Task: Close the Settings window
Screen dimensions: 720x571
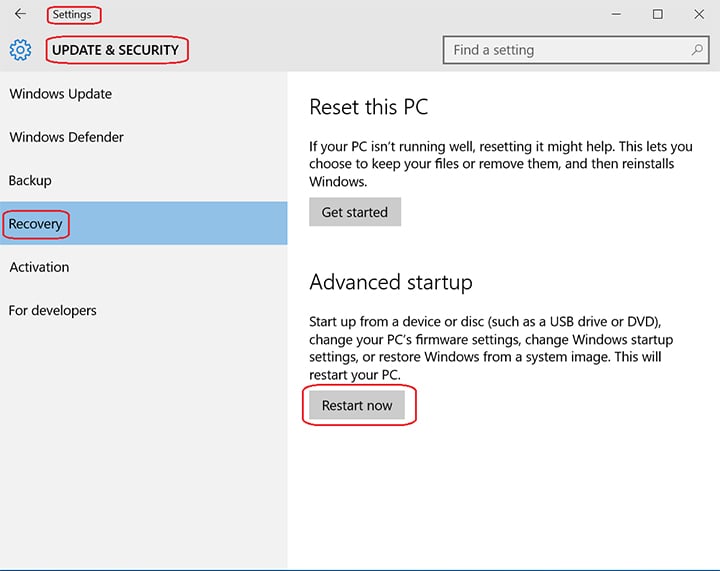Action: point(699,14)
